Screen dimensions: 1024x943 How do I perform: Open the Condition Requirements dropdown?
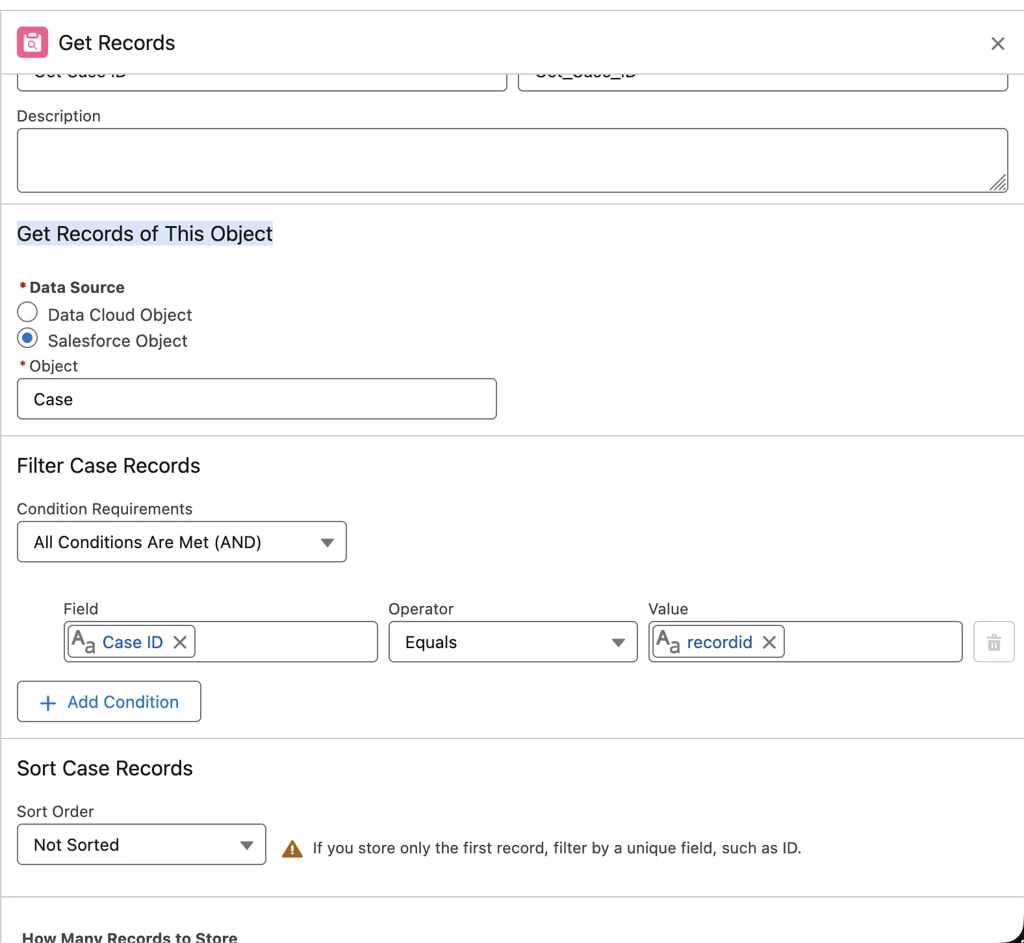pyautogui.click(x=182, y=542)
